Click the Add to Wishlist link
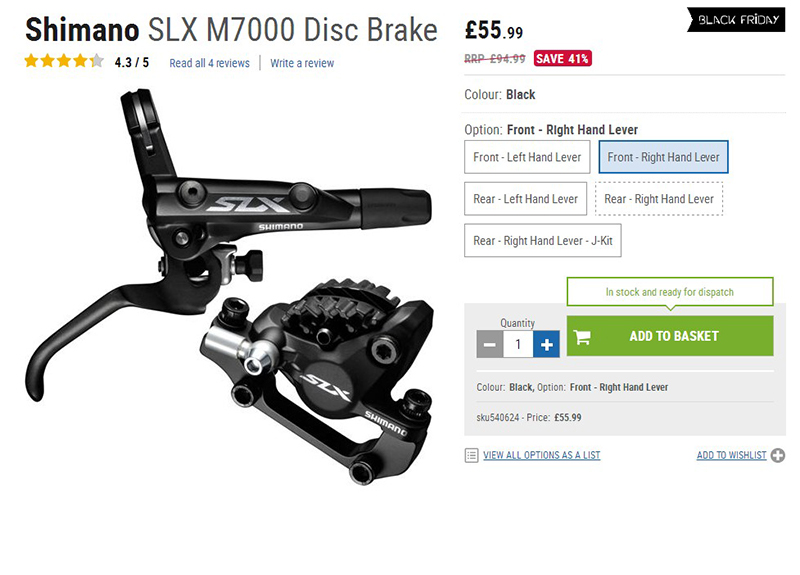The image size is (800, 575). 732,455
